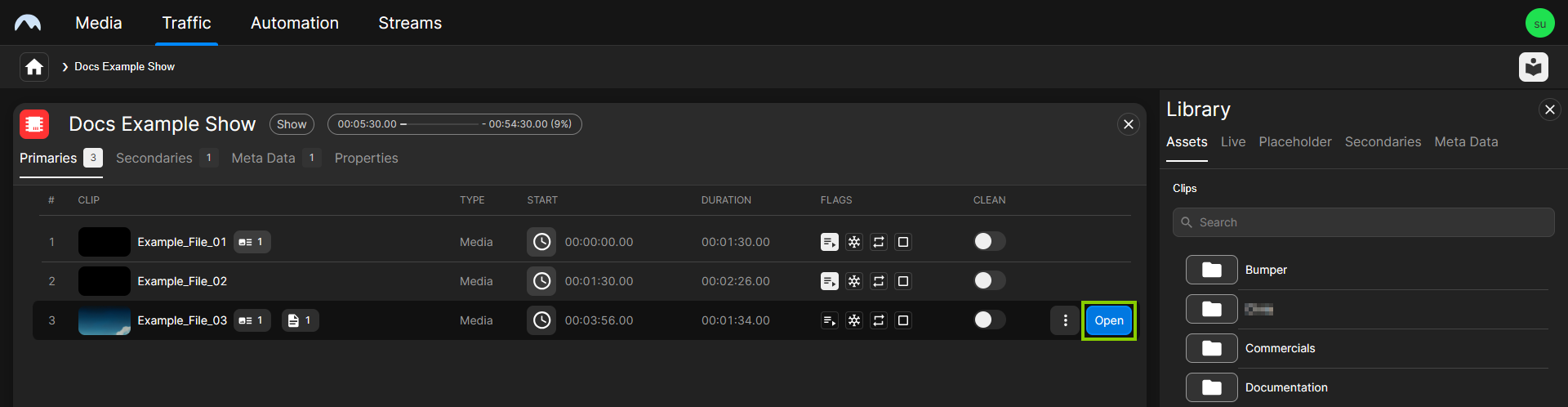The image size is (1568, 407).
Task: Toggle the playlist-play flag on Example_File_03
Action: [829, 320]
